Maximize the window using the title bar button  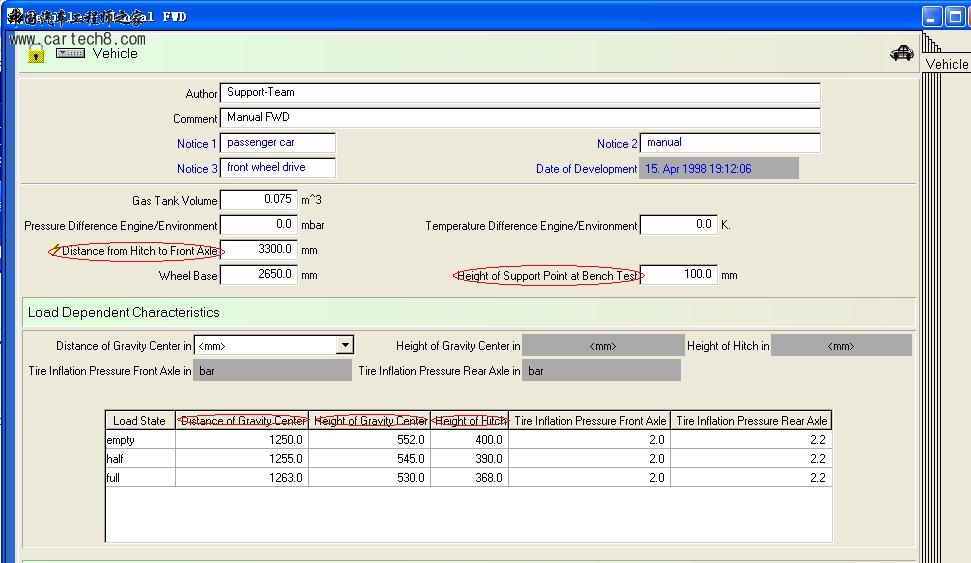(954, 16)
